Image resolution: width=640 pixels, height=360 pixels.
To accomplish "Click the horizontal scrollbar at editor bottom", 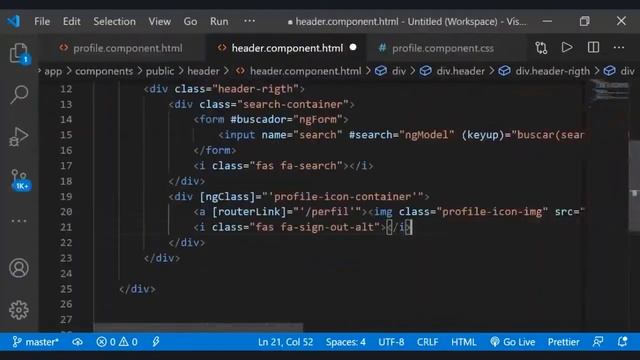I will pos(198,327).
